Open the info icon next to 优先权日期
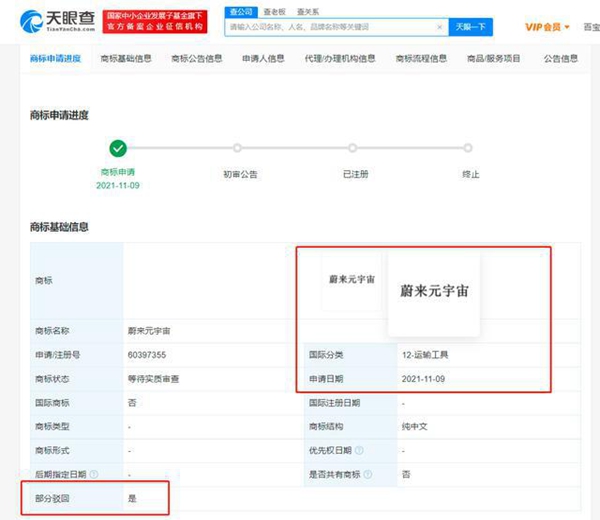600x520 pixels. (x=359, y=450)
